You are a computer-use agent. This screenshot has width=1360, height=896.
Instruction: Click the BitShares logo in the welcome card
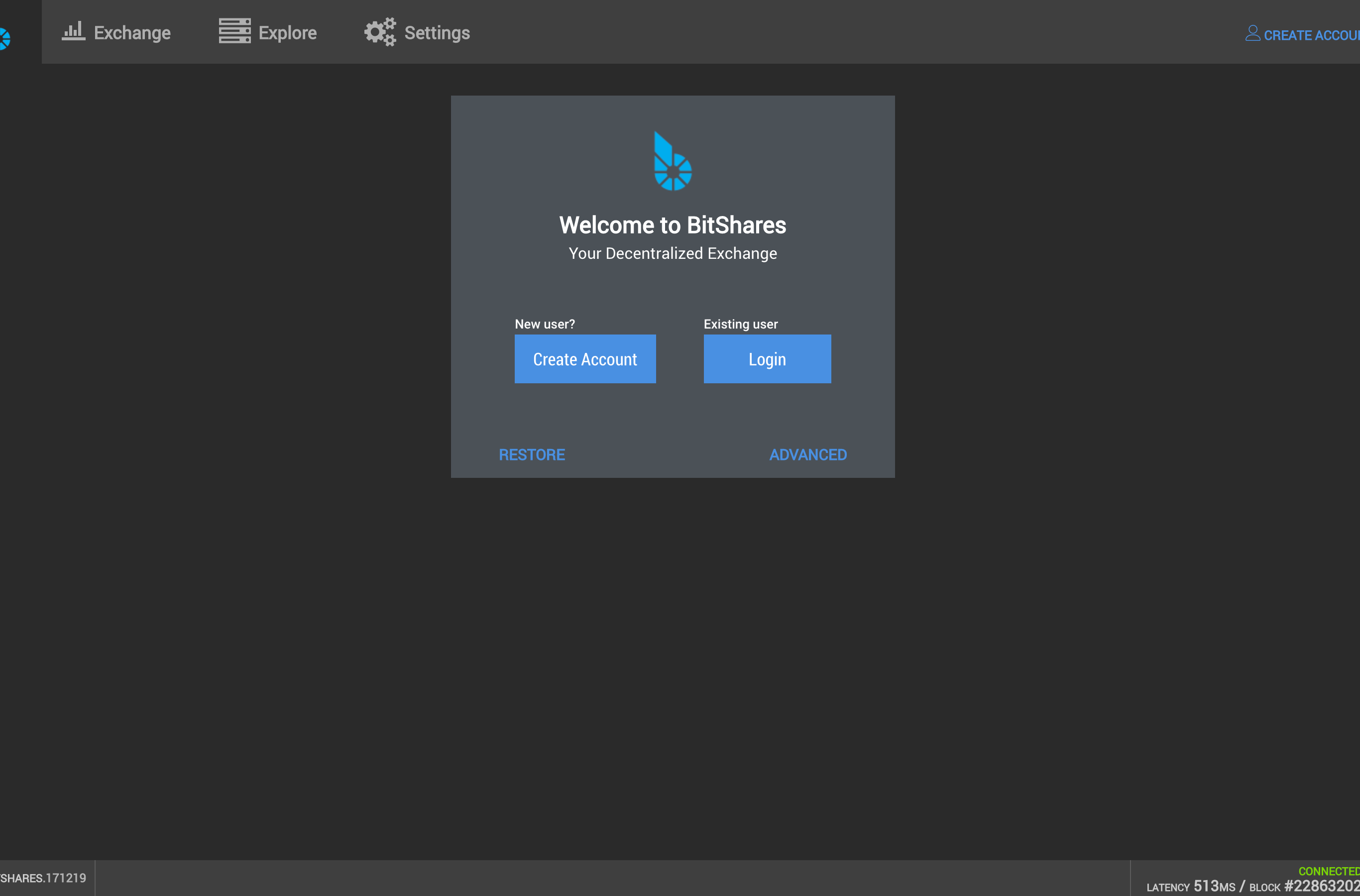[673, 161]
